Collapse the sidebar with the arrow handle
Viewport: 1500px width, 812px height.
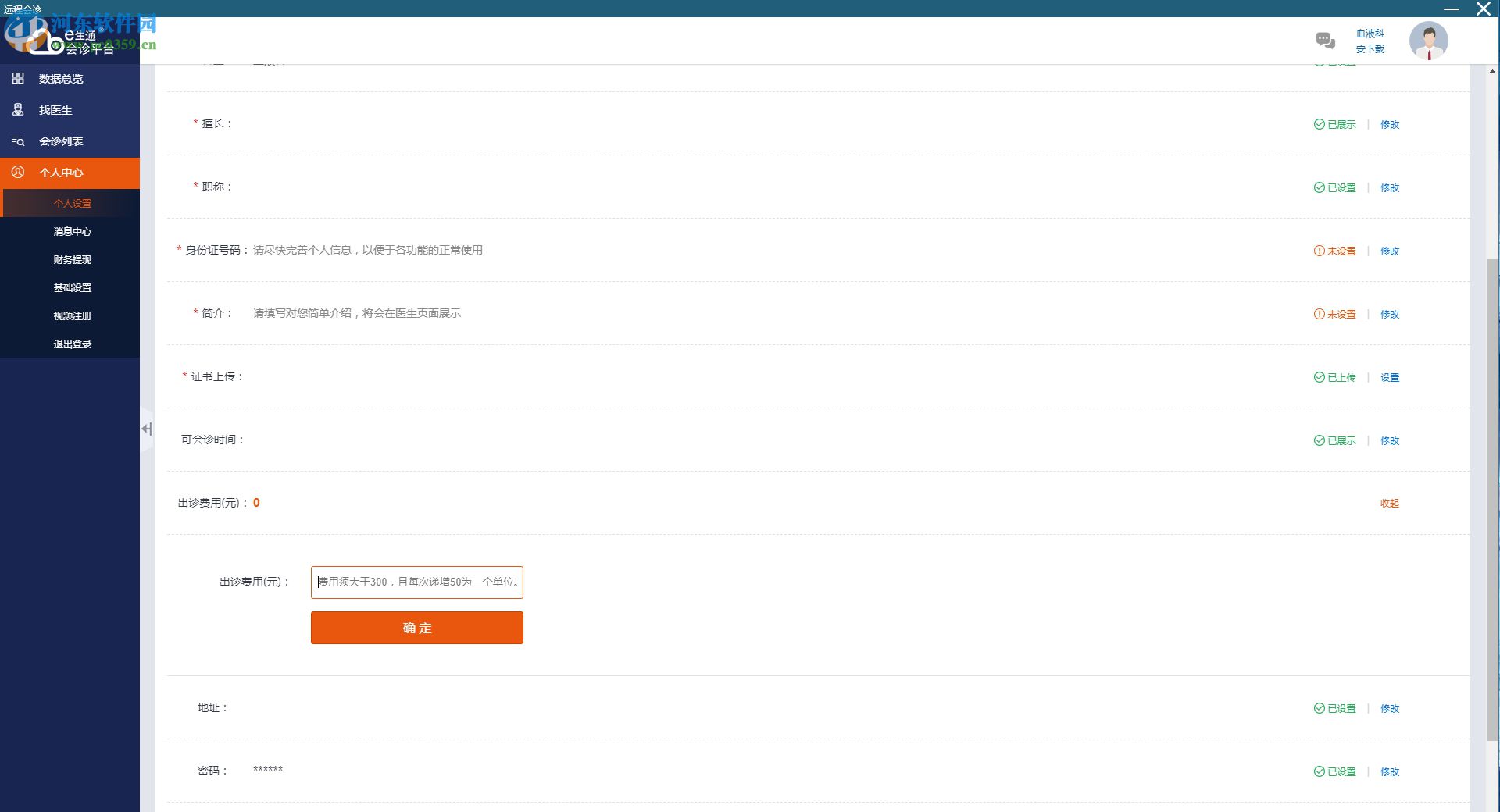[147, 429]
